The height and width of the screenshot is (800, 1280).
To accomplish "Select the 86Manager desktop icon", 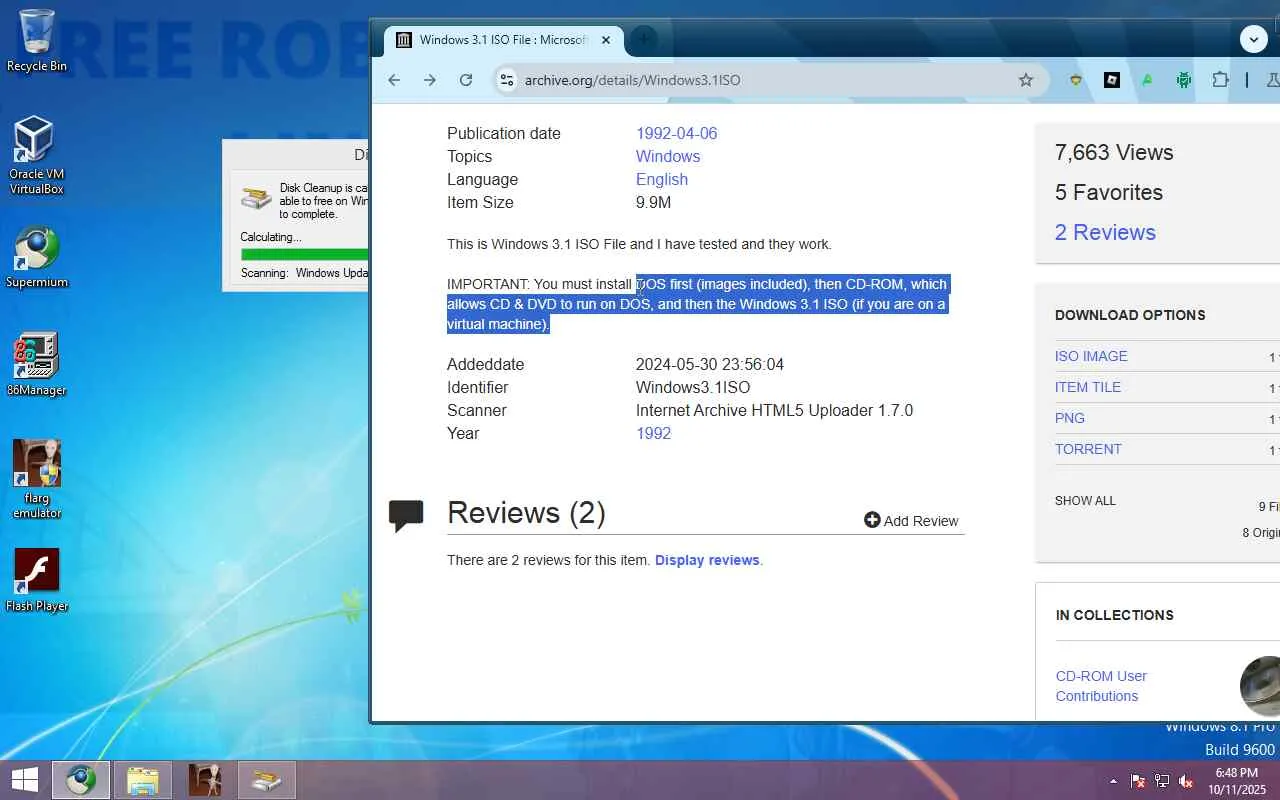I will 37,364.
